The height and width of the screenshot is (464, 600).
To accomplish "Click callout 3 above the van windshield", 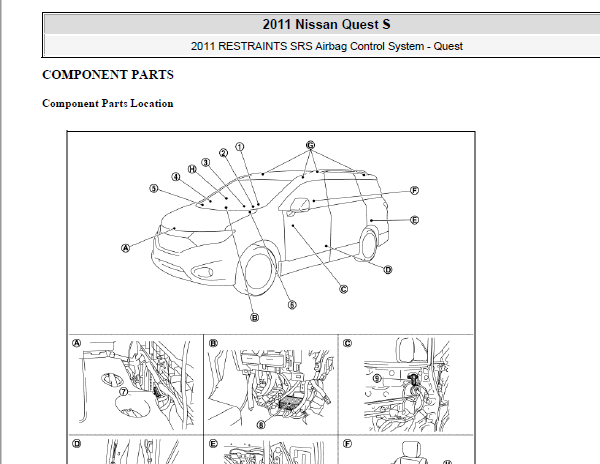I will click(x=206, y=163).
